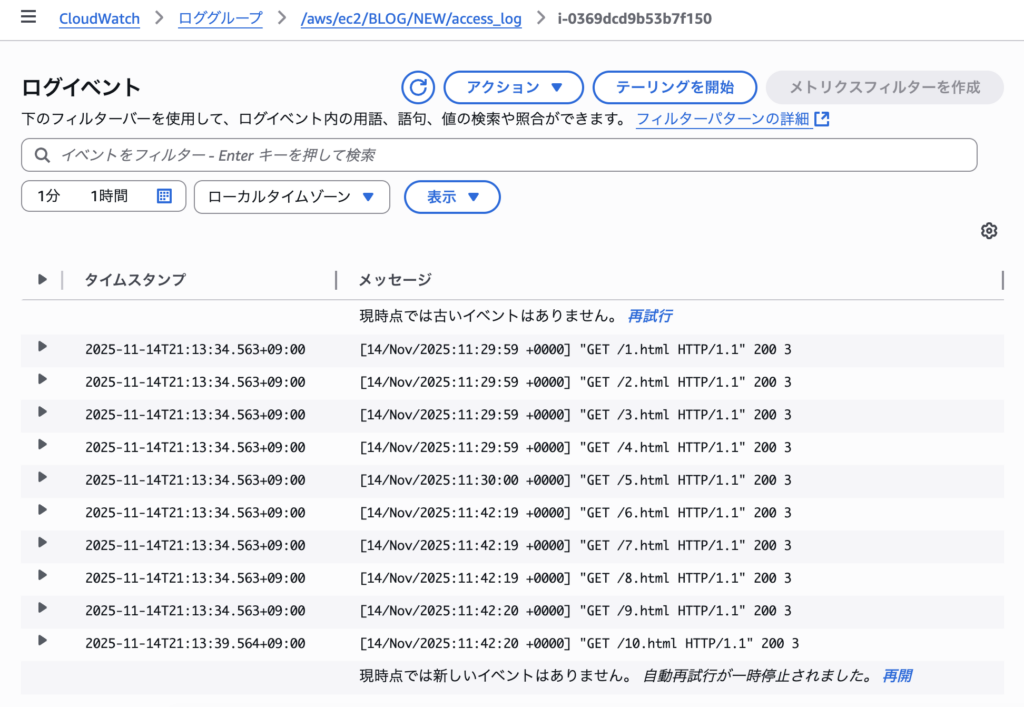The image size is (1024, 707).
Task: Open the アクション dropdown menu
Action: coord(513,88)
